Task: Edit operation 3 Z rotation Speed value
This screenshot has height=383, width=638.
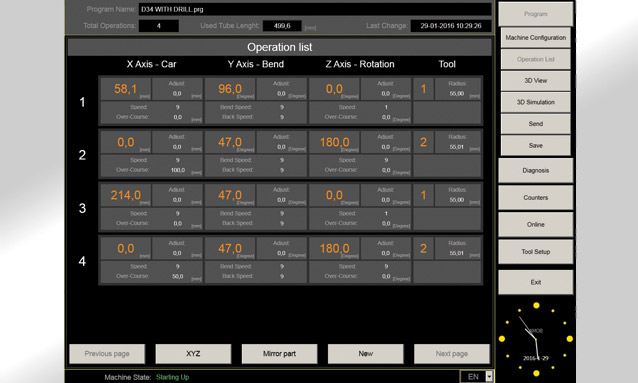Action: pos(386,213)
